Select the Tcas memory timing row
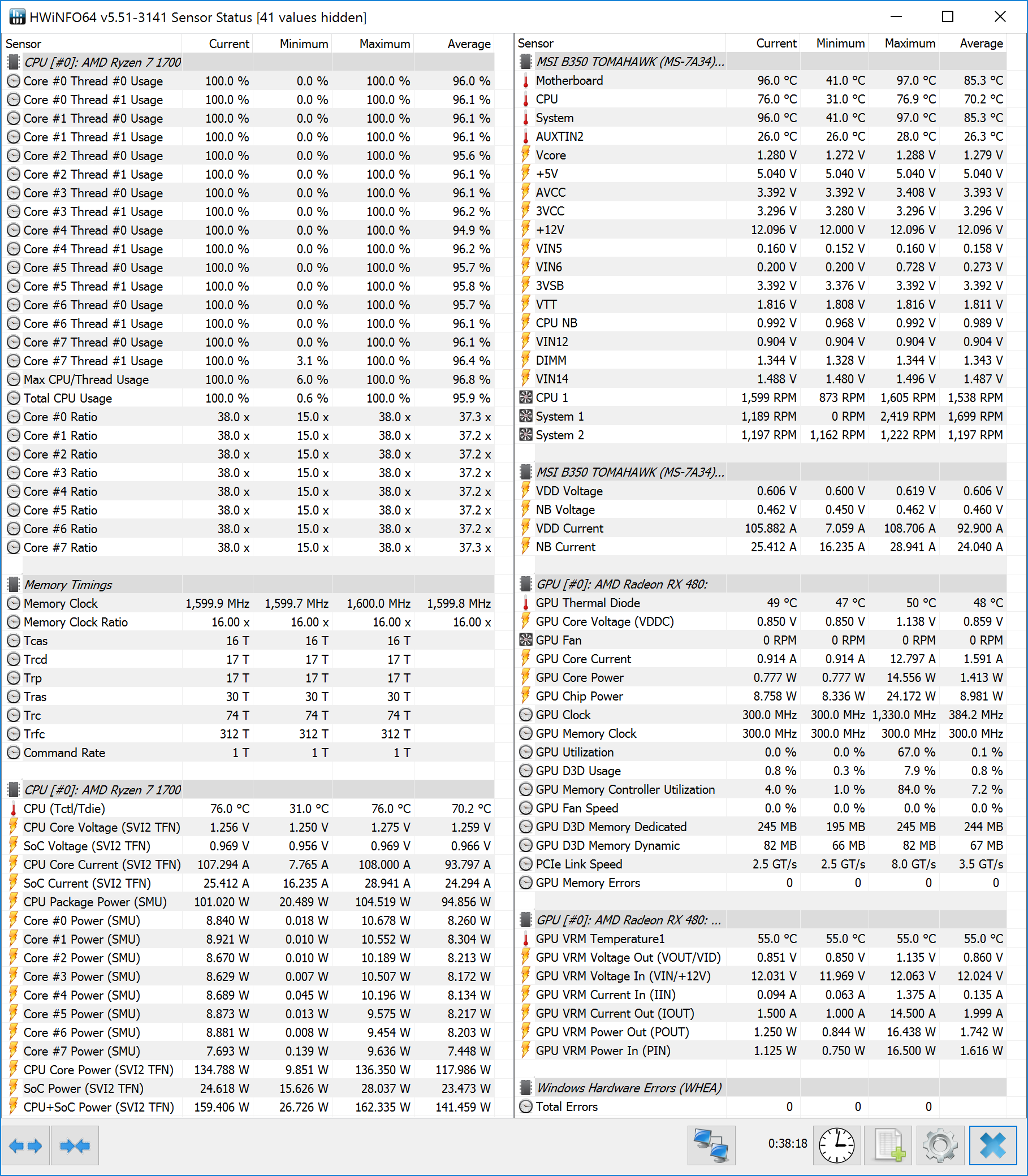This screenshot has height=1176, width=1028. (249, 641)
